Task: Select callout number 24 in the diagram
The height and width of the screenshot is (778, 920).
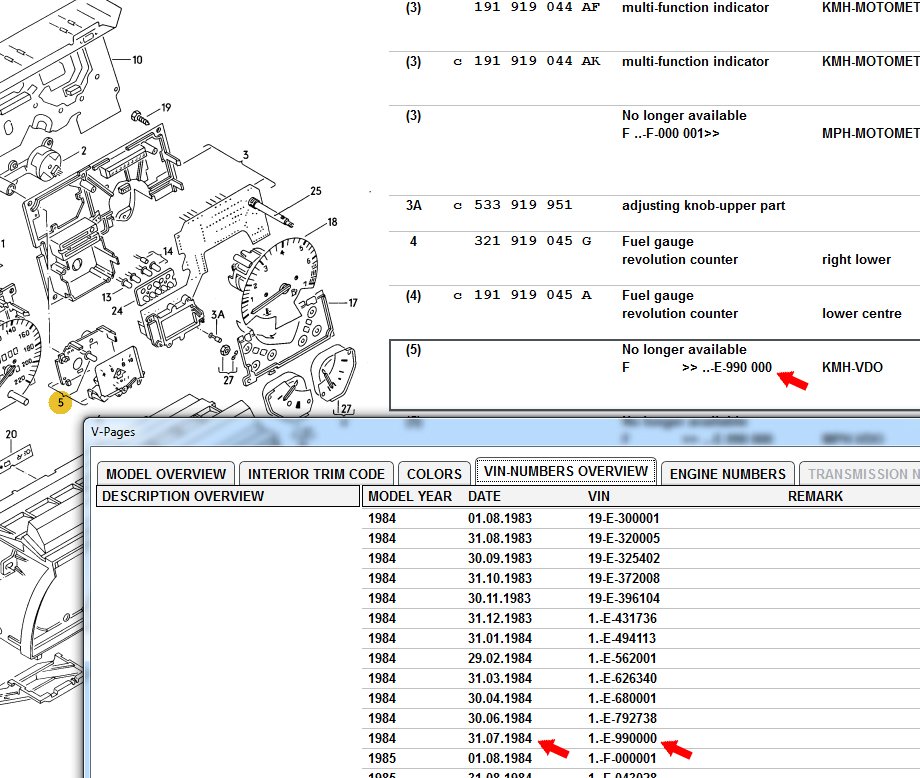Action: (x=117, y=310)
